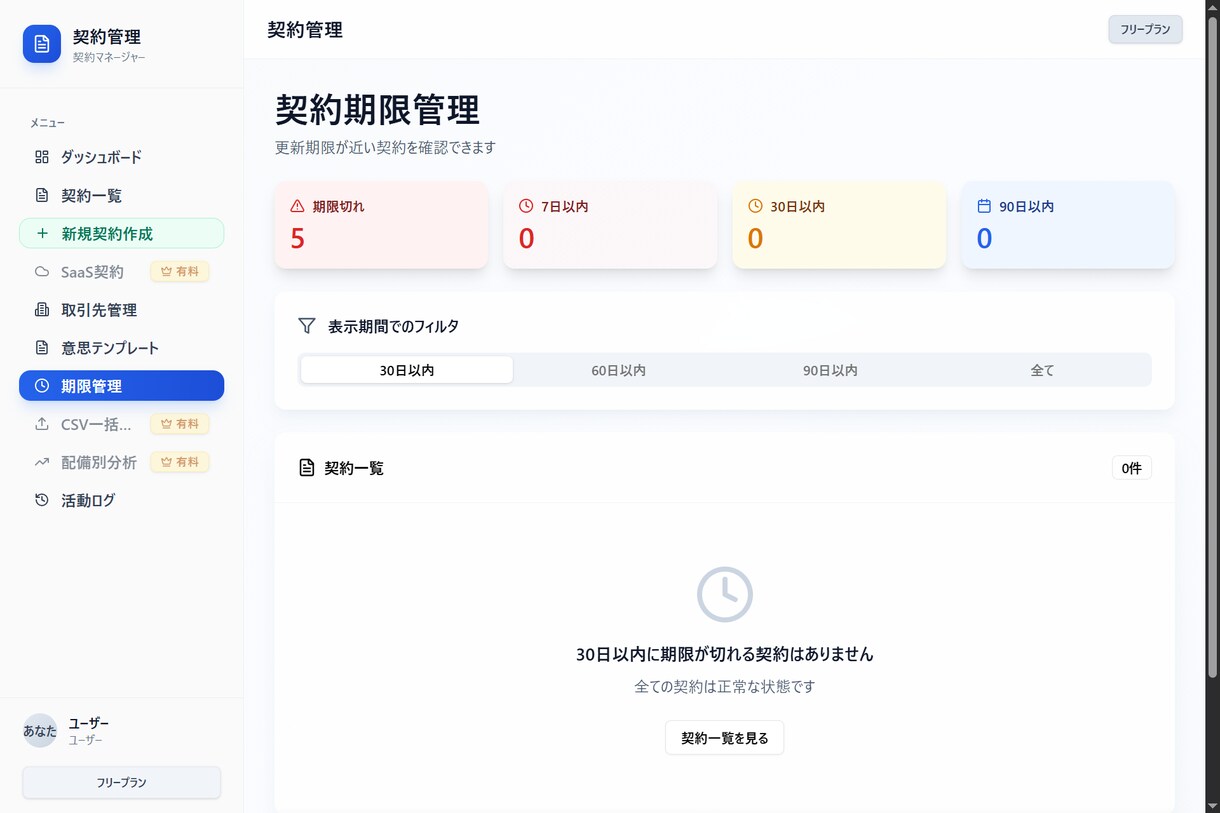This screenshot has height=813, width=1220.
Task: Click the sidebar bottom フリープラン button
Action: tap(121, 783)
